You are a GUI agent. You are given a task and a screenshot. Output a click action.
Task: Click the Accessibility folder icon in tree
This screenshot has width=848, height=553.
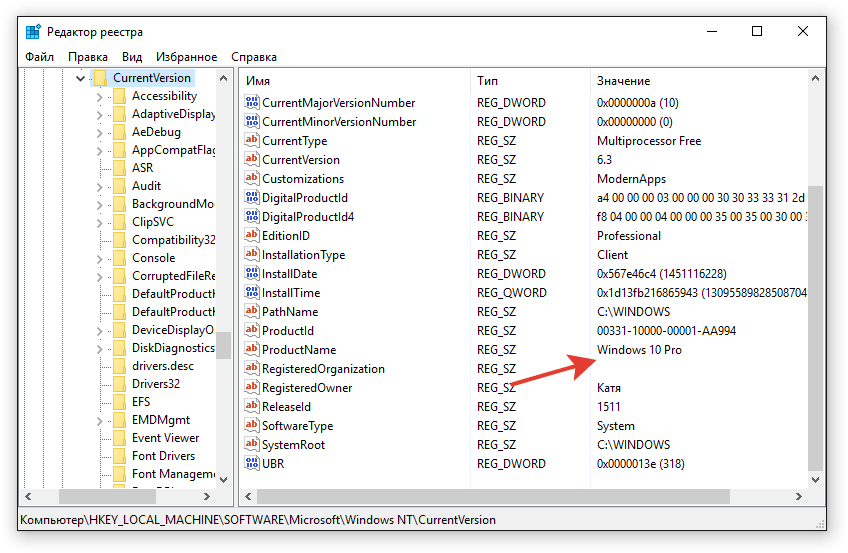[x=119, y=96]
